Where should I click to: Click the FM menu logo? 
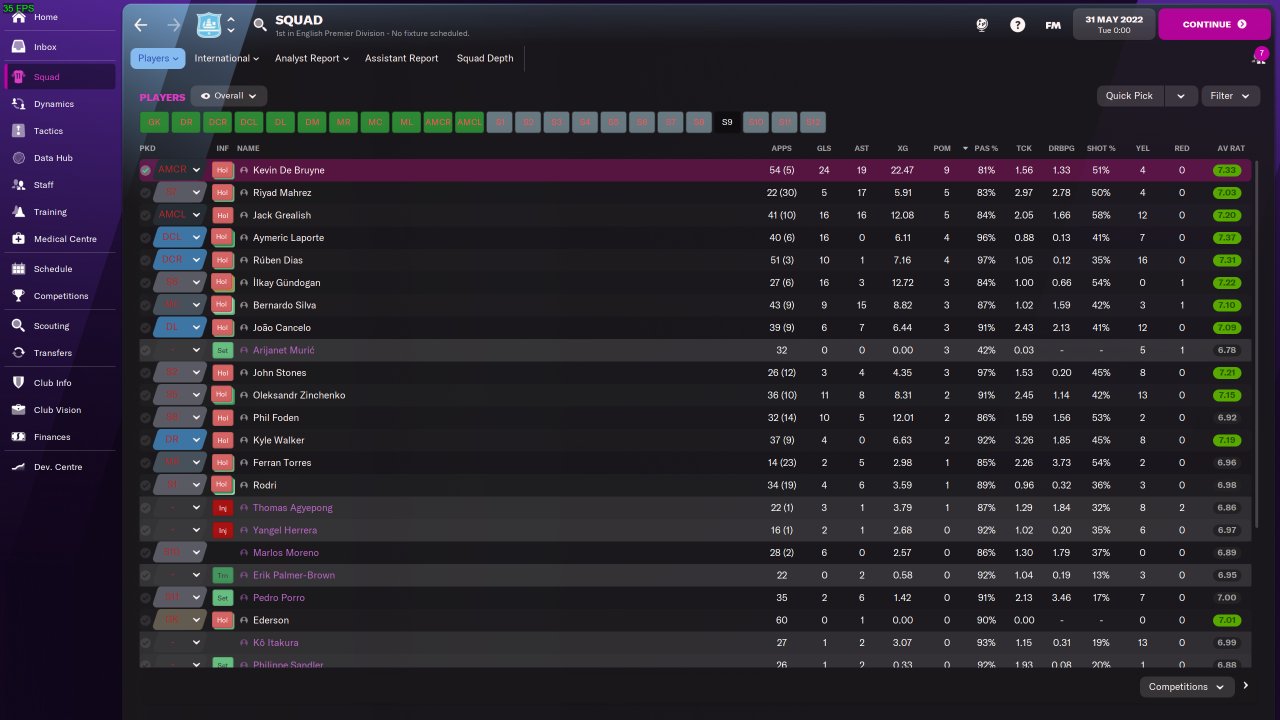click(x=1053, y=25)
